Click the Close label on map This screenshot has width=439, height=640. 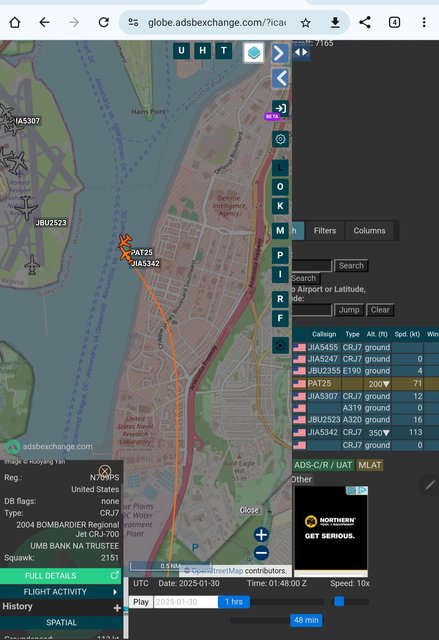click(249, 510)
